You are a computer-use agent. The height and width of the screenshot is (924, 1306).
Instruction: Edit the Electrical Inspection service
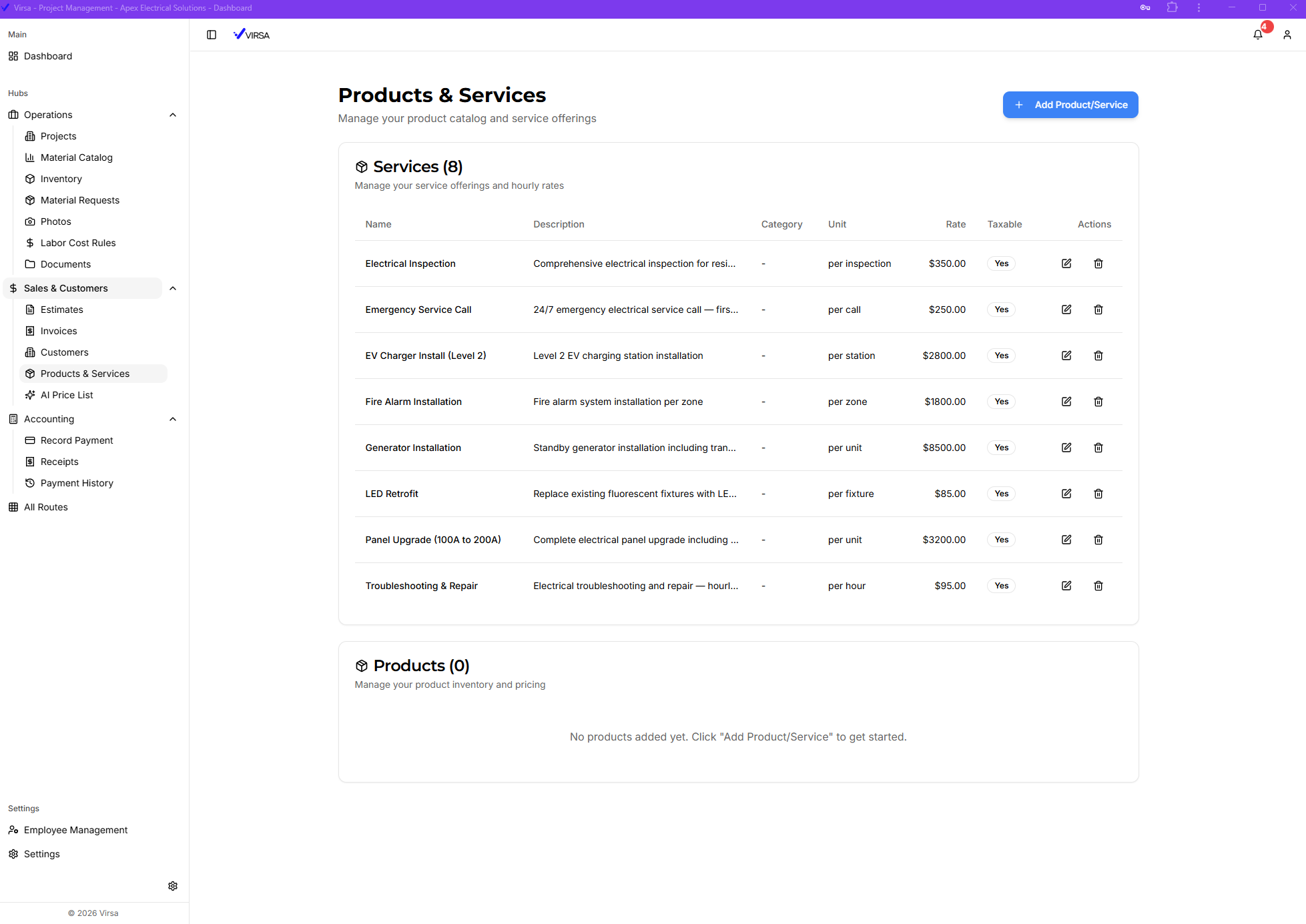(x=1066, y=264)
